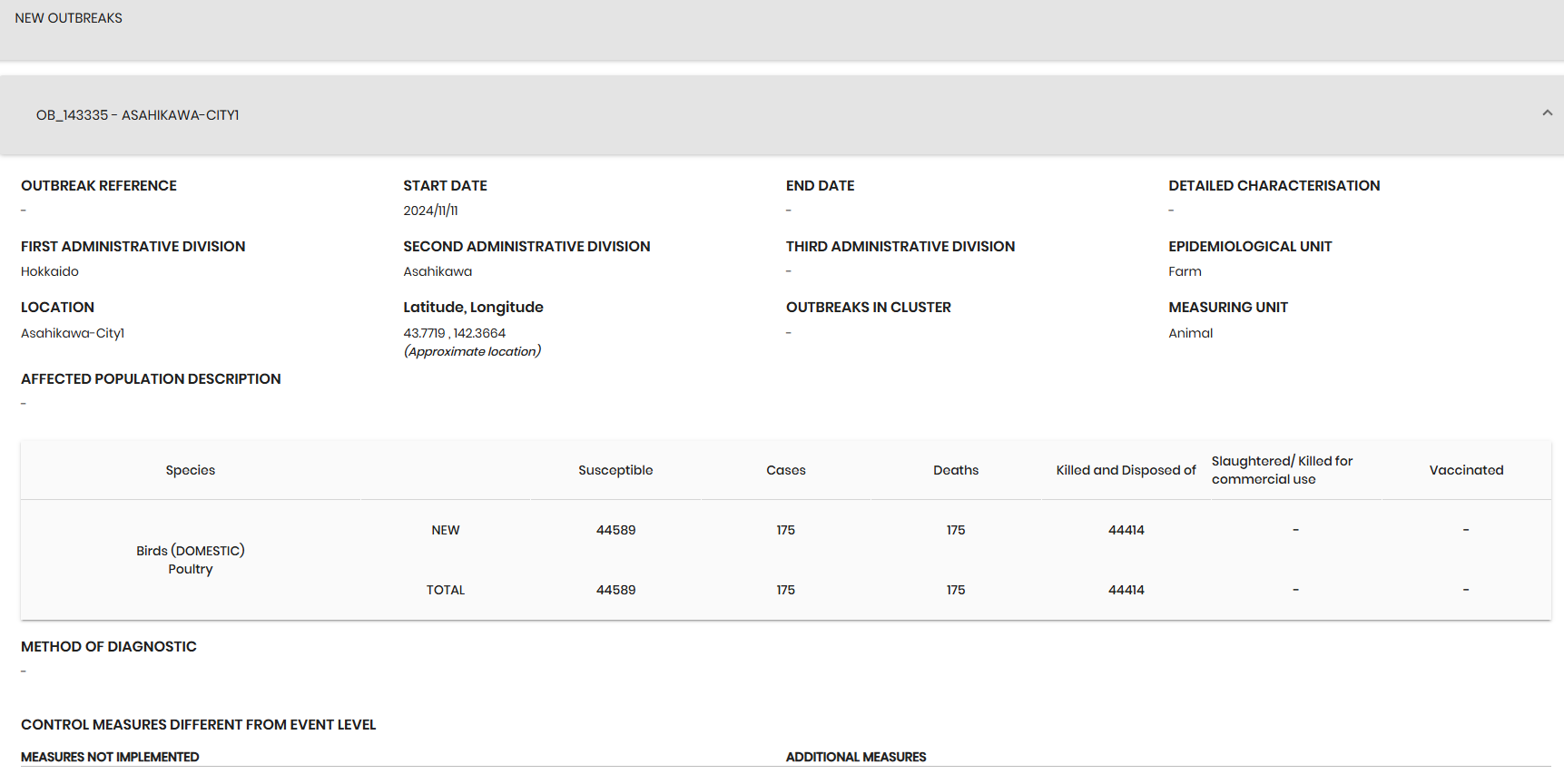Viewport: 1564px width, 784px height.
Task: Click Slaughtered/Killed for commercial use header
Action: 1282,470
